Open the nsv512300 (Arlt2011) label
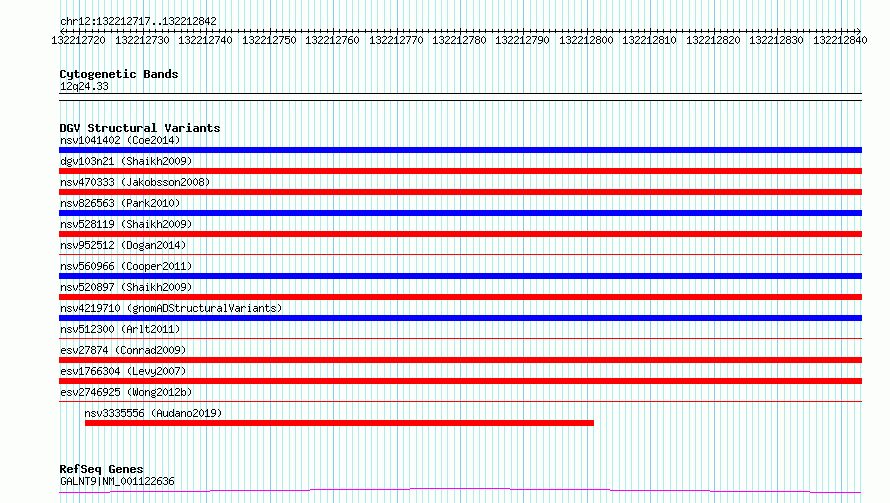This screenshot has height=503, width=890. [120, 329]
